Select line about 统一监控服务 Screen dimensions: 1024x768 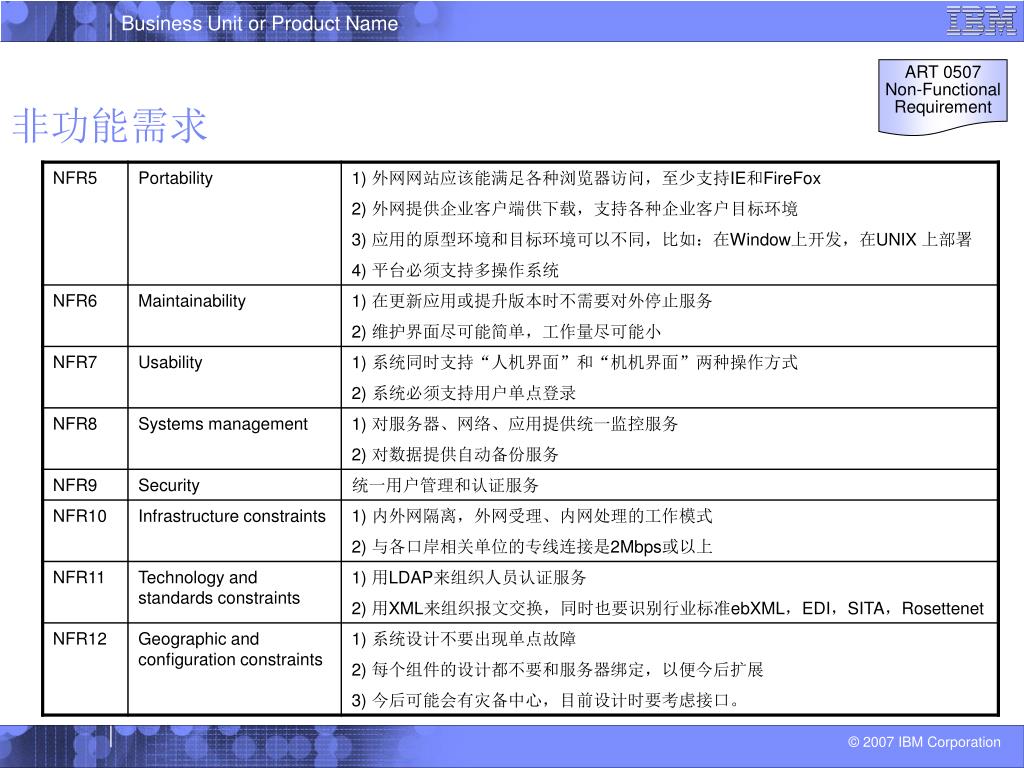pyautogui.click(x=515, y=424)
